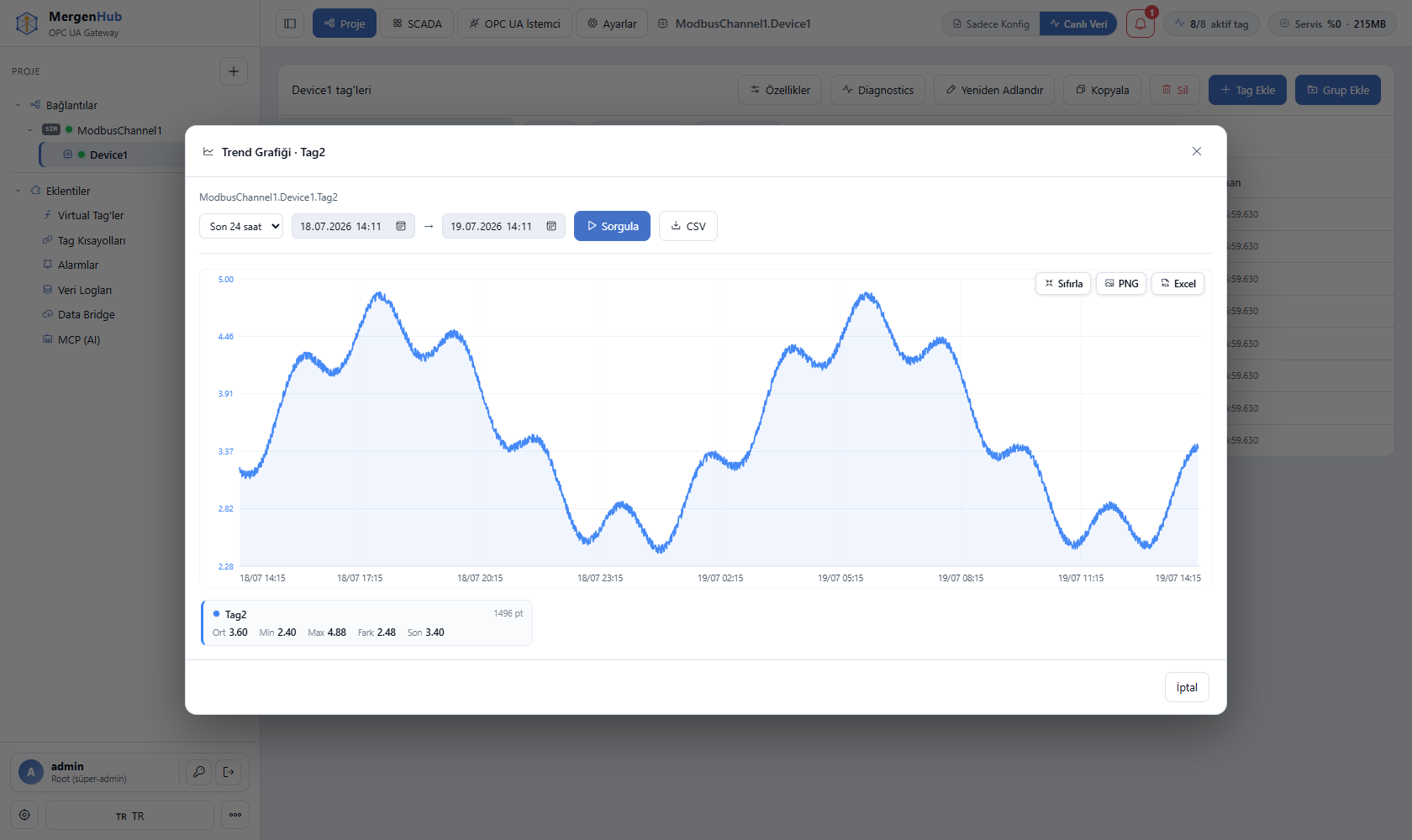Open Virtual Tag'ler
1412x840 pixels.
(91, 215)
